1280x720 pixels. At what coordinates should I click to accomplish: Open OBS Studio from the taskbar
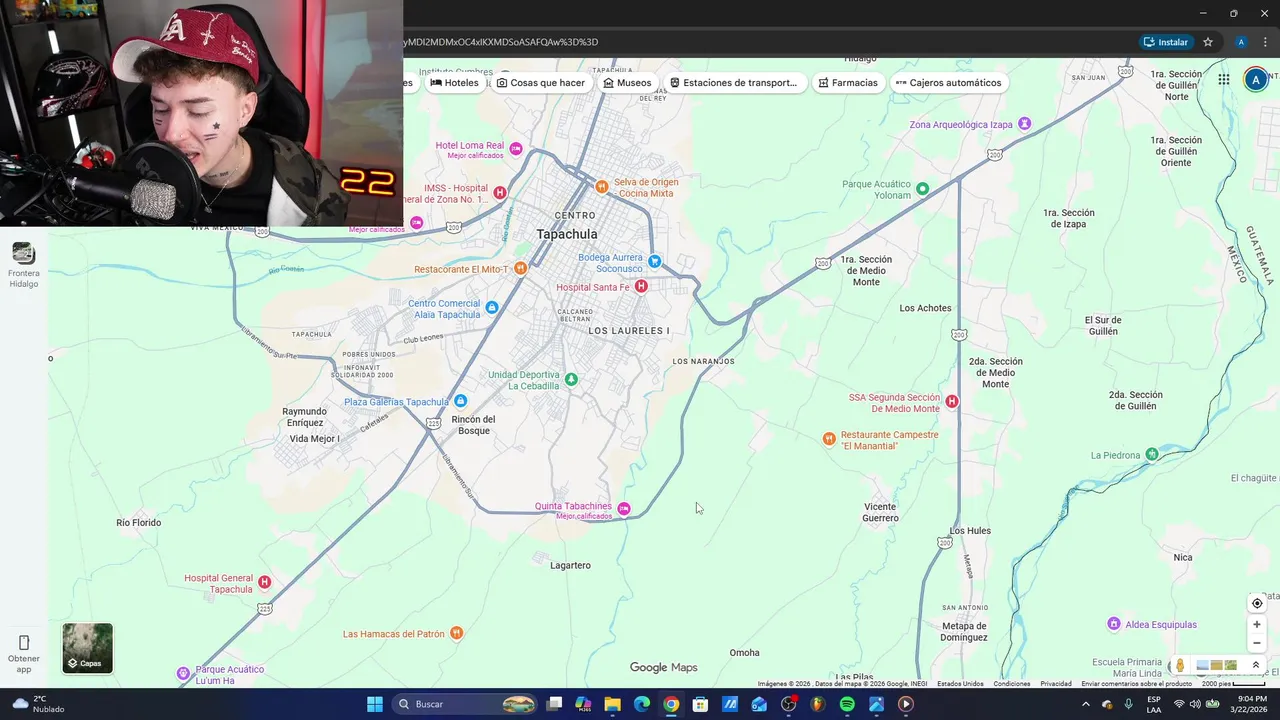(788, 704)
